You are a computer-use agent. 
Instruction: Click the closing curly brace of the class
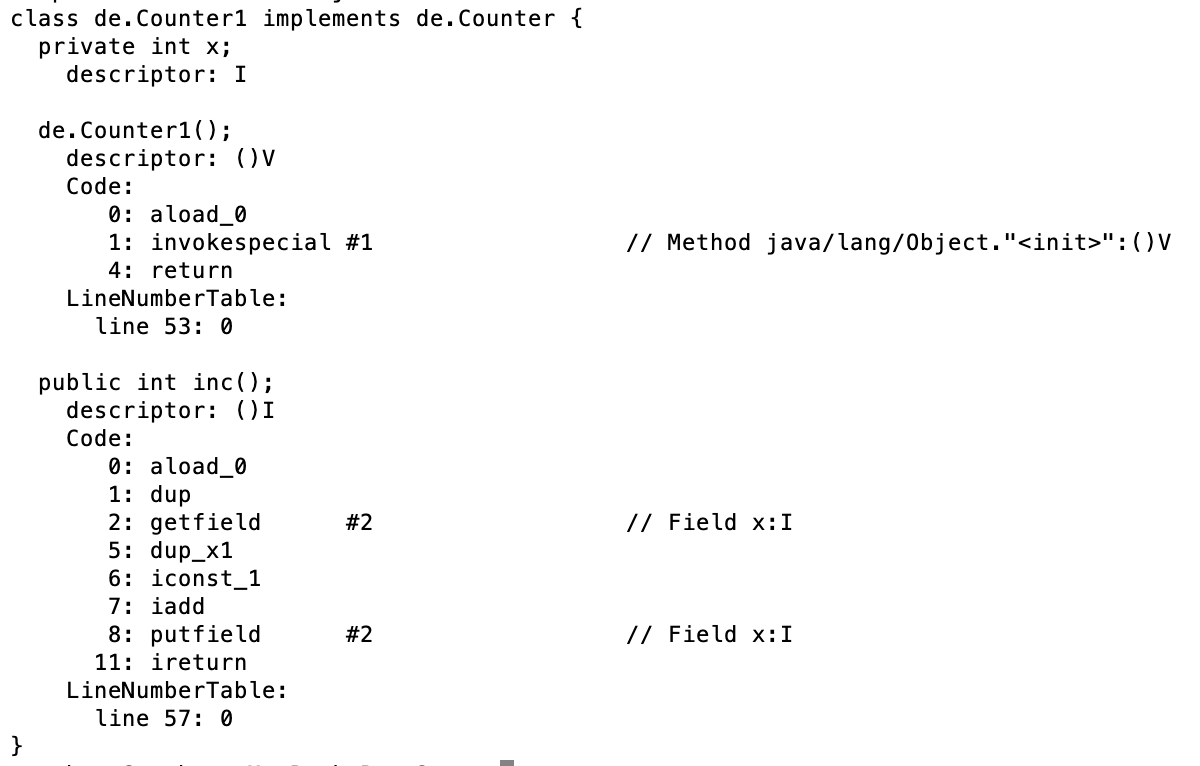point(16,746)
